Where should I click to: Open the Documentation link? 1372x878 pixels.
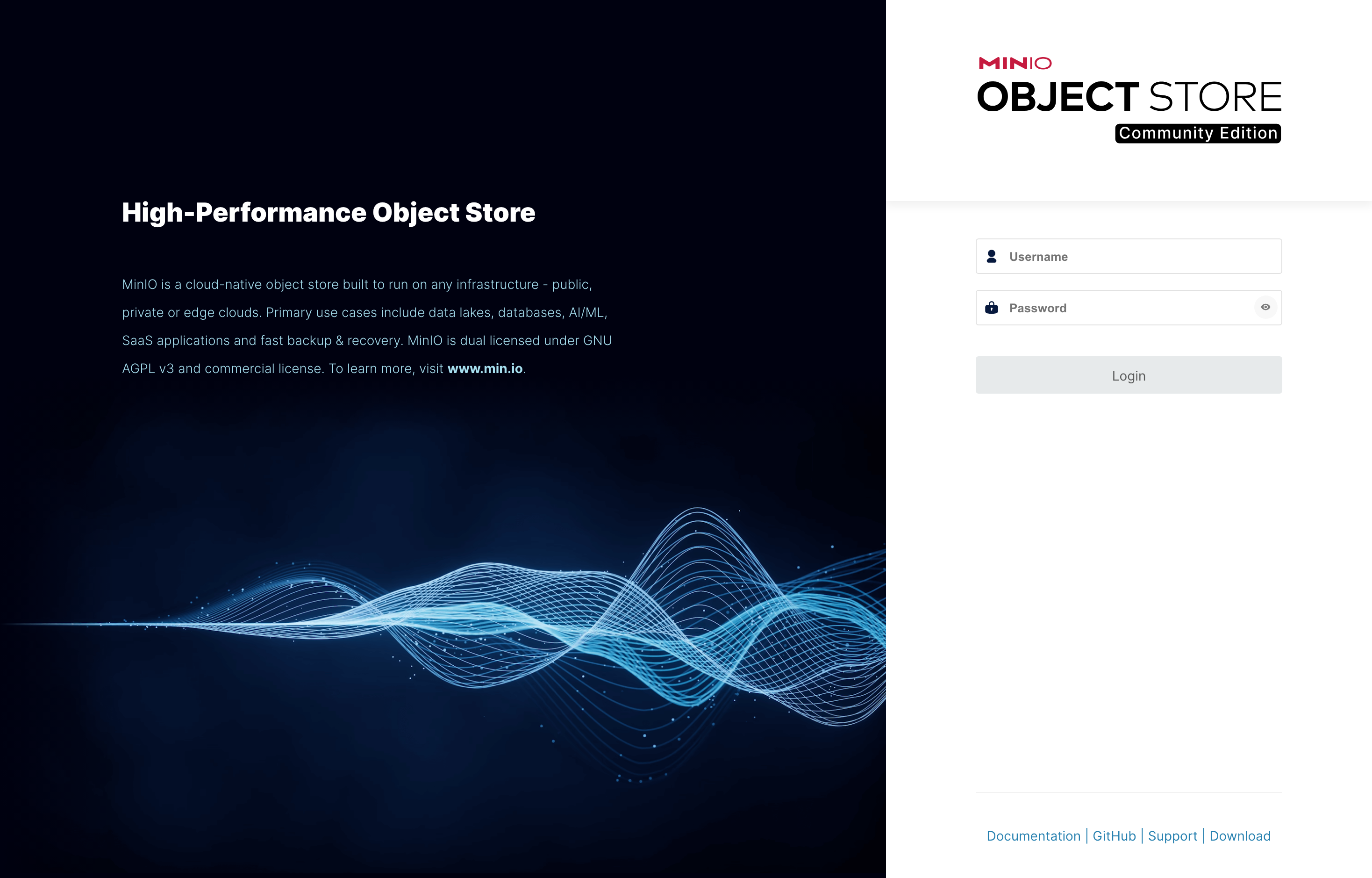[x=1034, y=836]
